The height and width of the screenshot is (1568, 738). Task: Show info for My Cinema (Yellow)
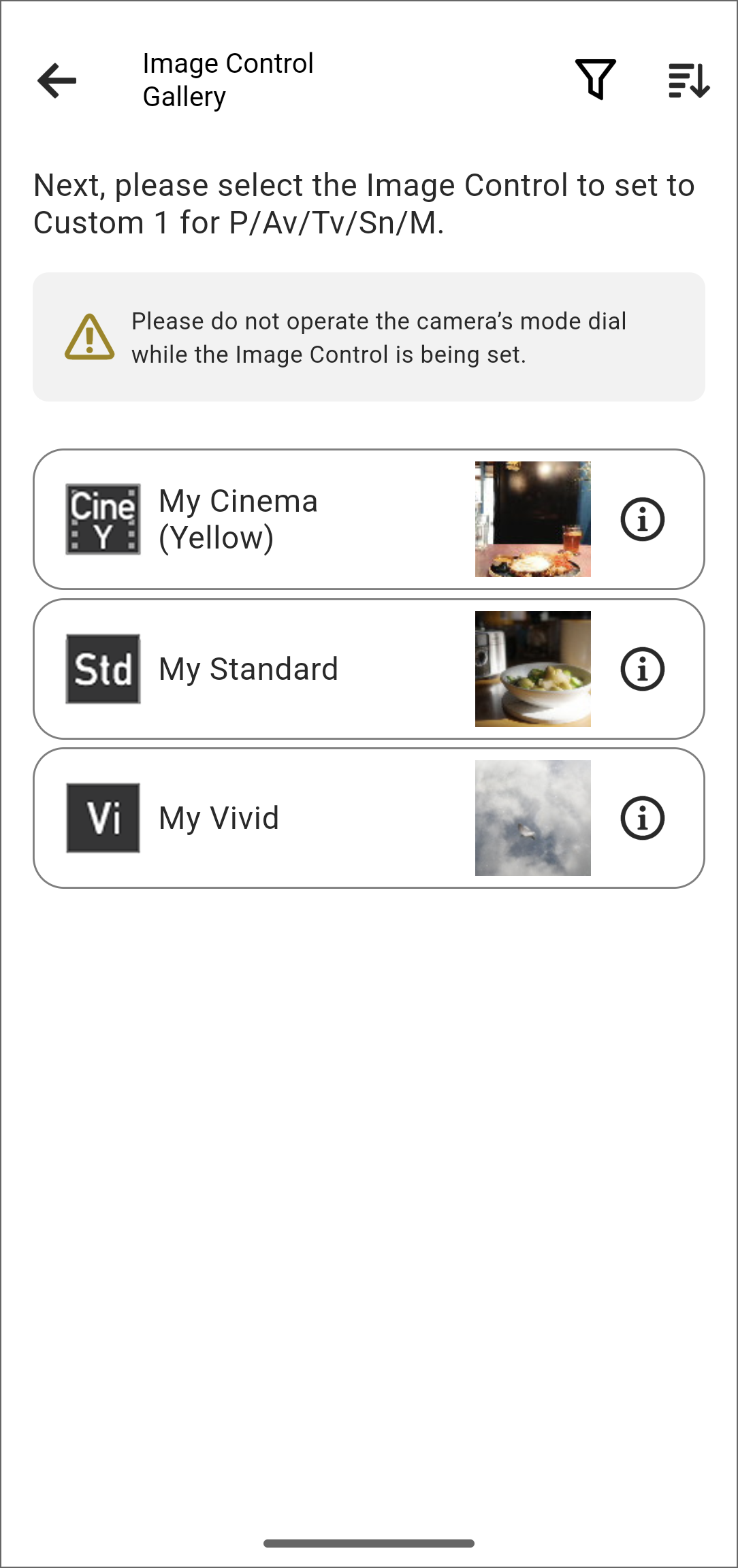642,519
